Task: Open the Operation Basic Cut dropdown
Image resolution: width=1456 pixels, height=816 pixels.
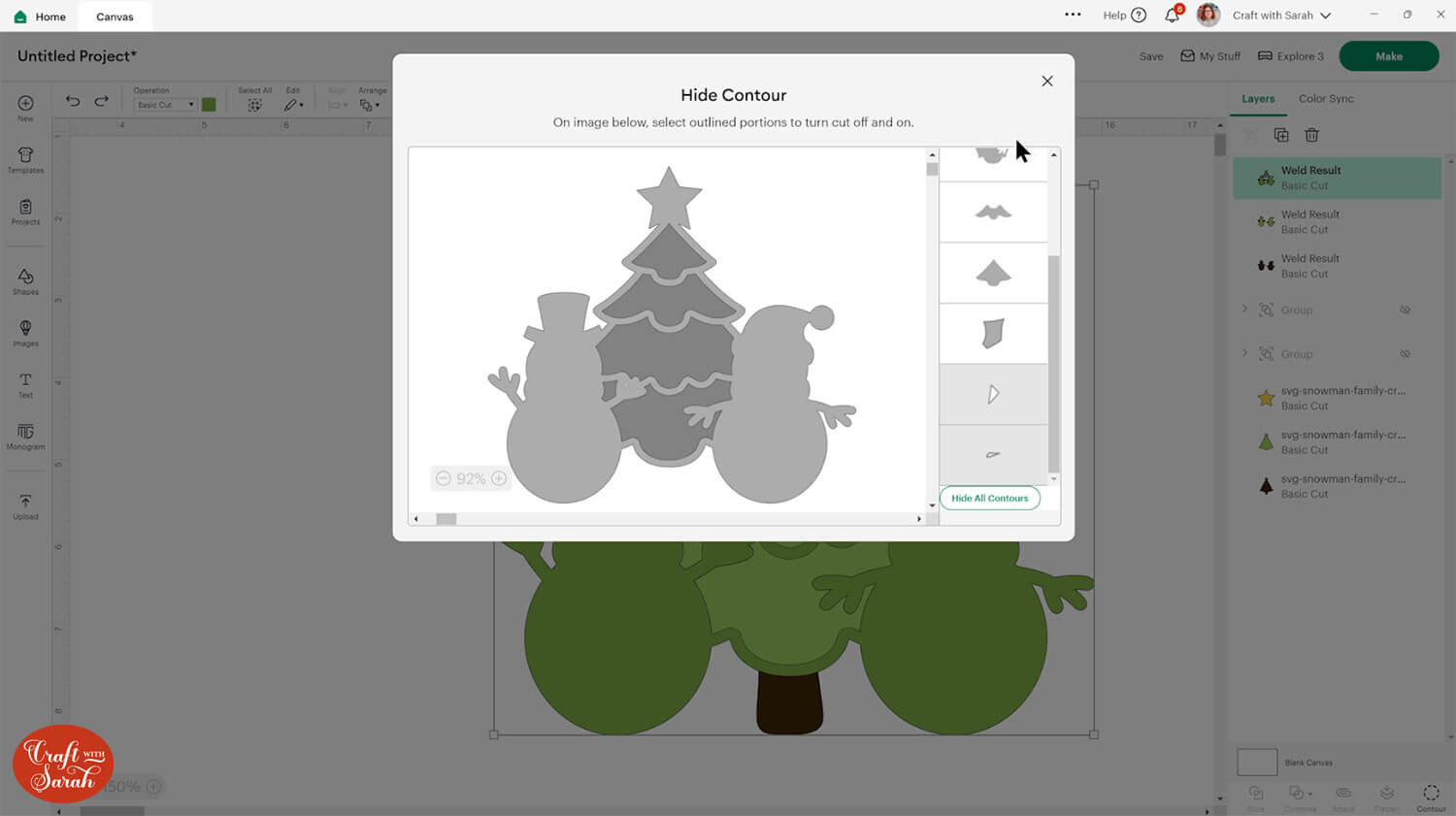Action: [x=165, y=105]
